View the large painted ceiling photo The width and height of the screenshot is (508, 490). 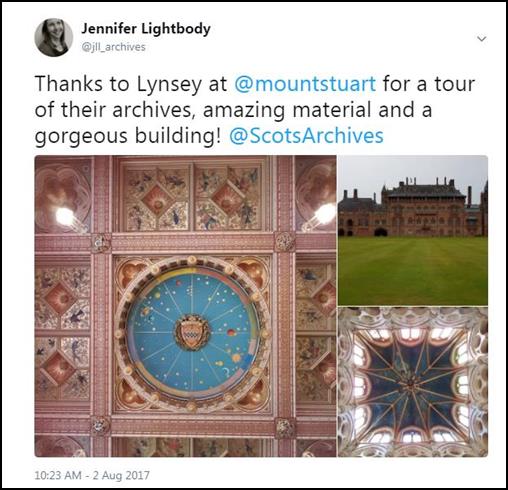(185, 306)
